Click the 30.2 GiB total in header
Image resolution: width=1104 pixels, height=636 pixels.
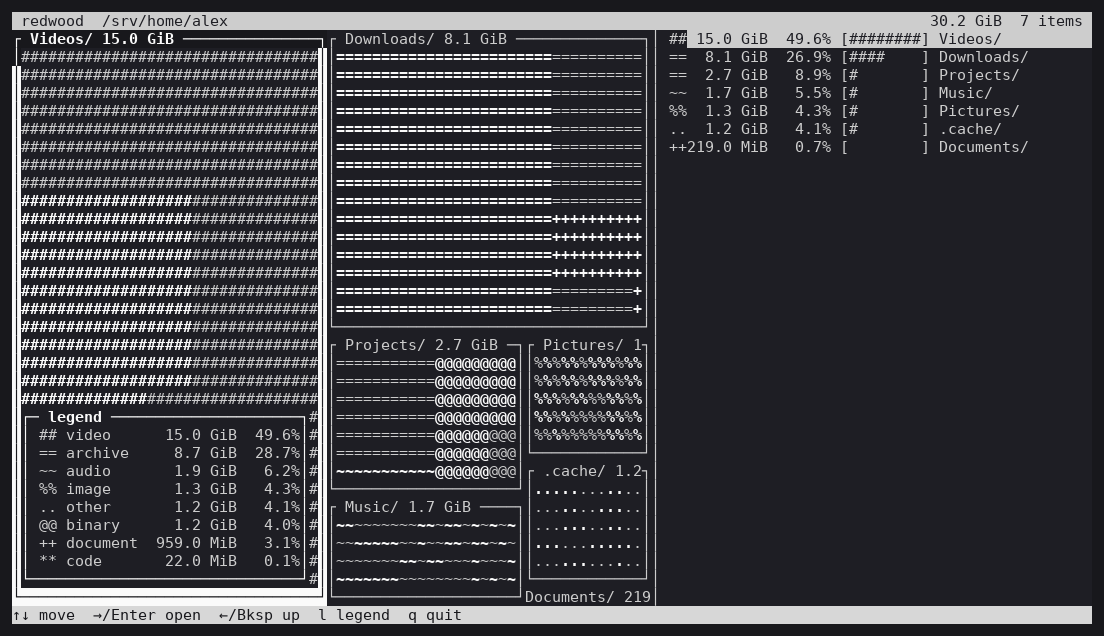point(965,21)
